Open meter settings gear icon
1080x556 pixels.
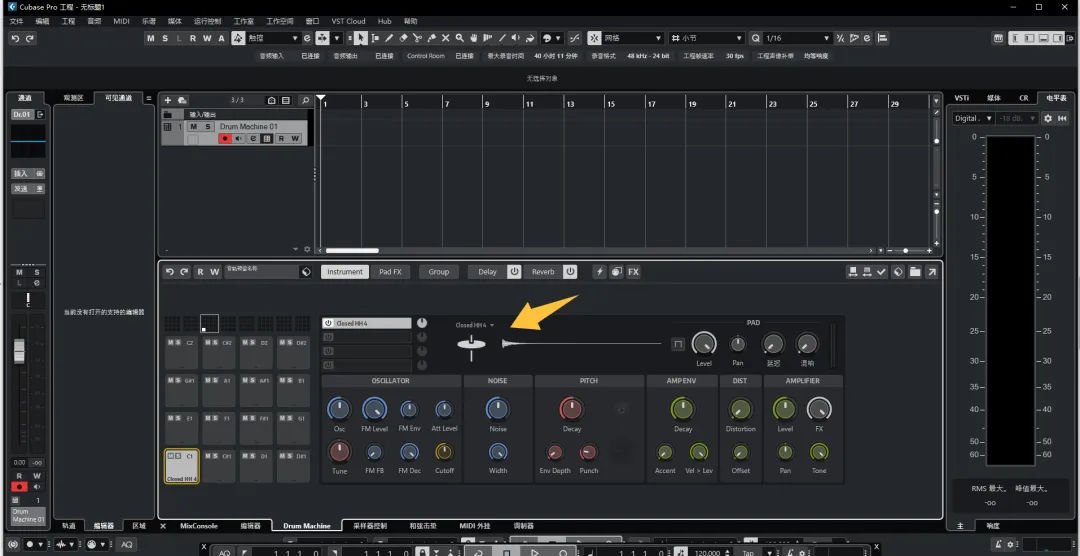tap(1048, 119)
